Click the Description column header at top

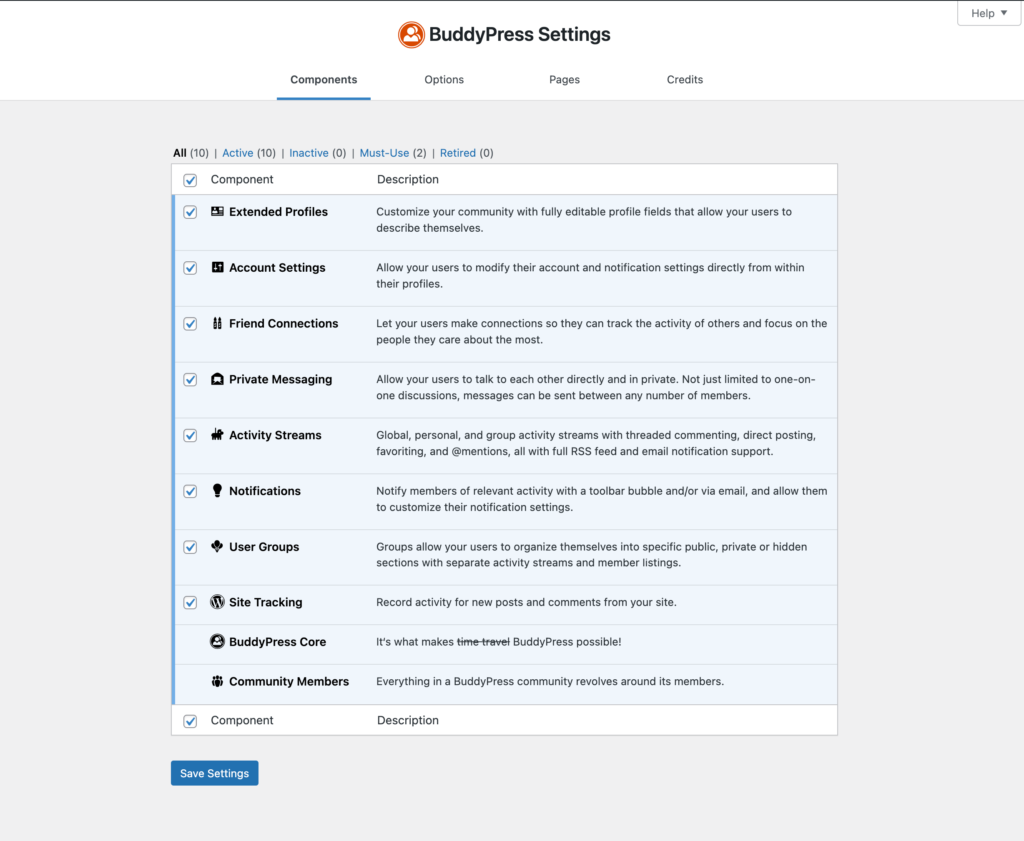(x=408, y=180)
